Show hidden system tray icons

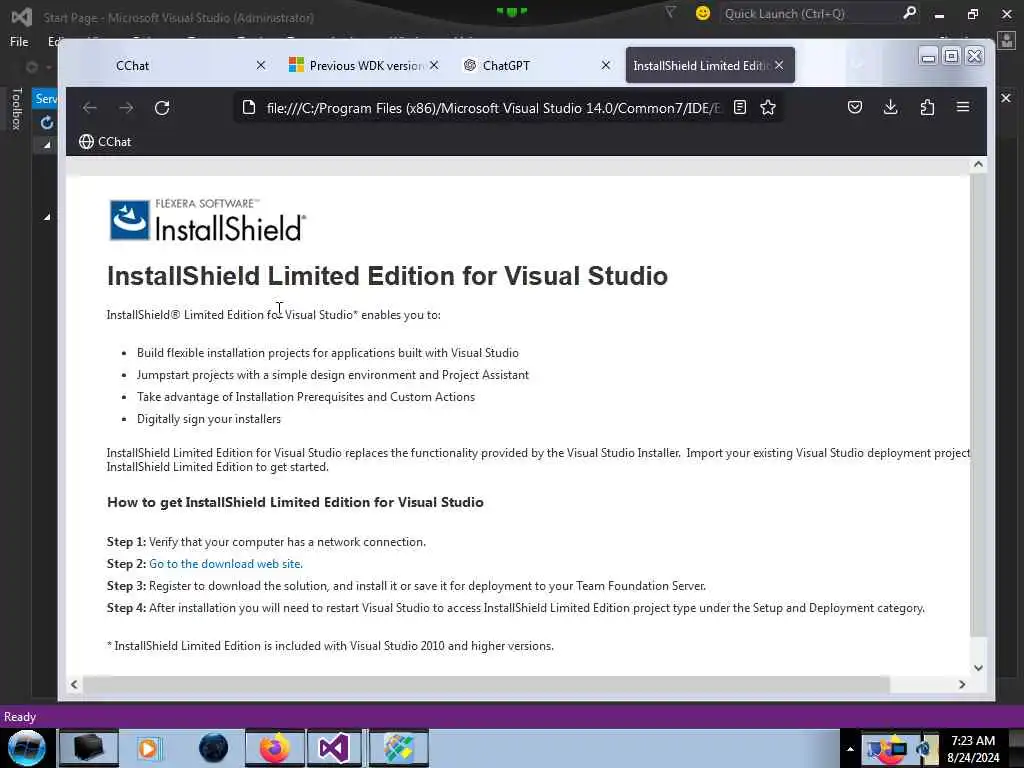pyautogui.click(x=850, y=749)
